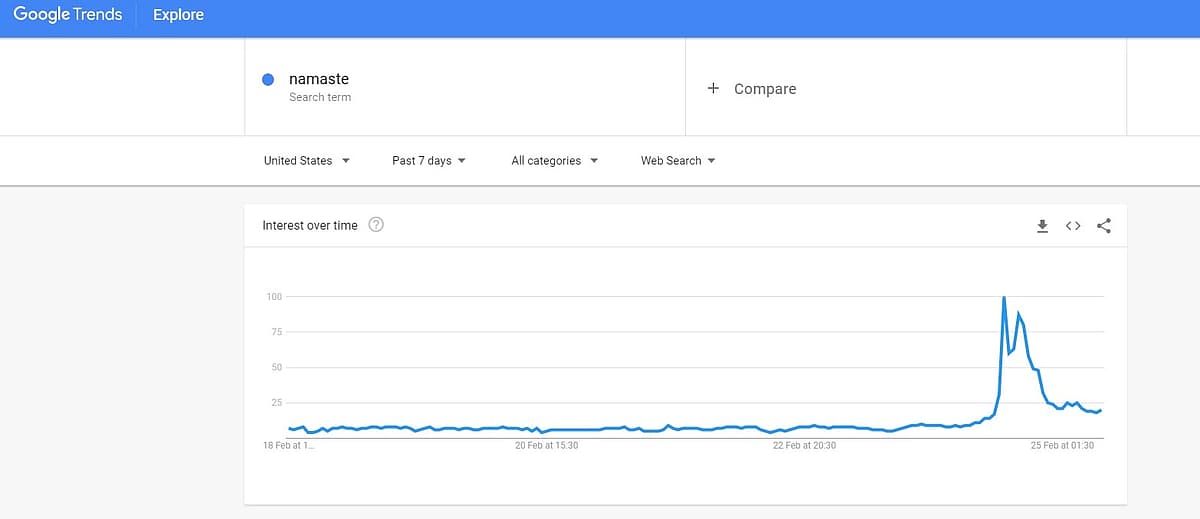The image size is (1200, 519).
Task: Open the Interest over time help icon
Action: tap(376, 225)
